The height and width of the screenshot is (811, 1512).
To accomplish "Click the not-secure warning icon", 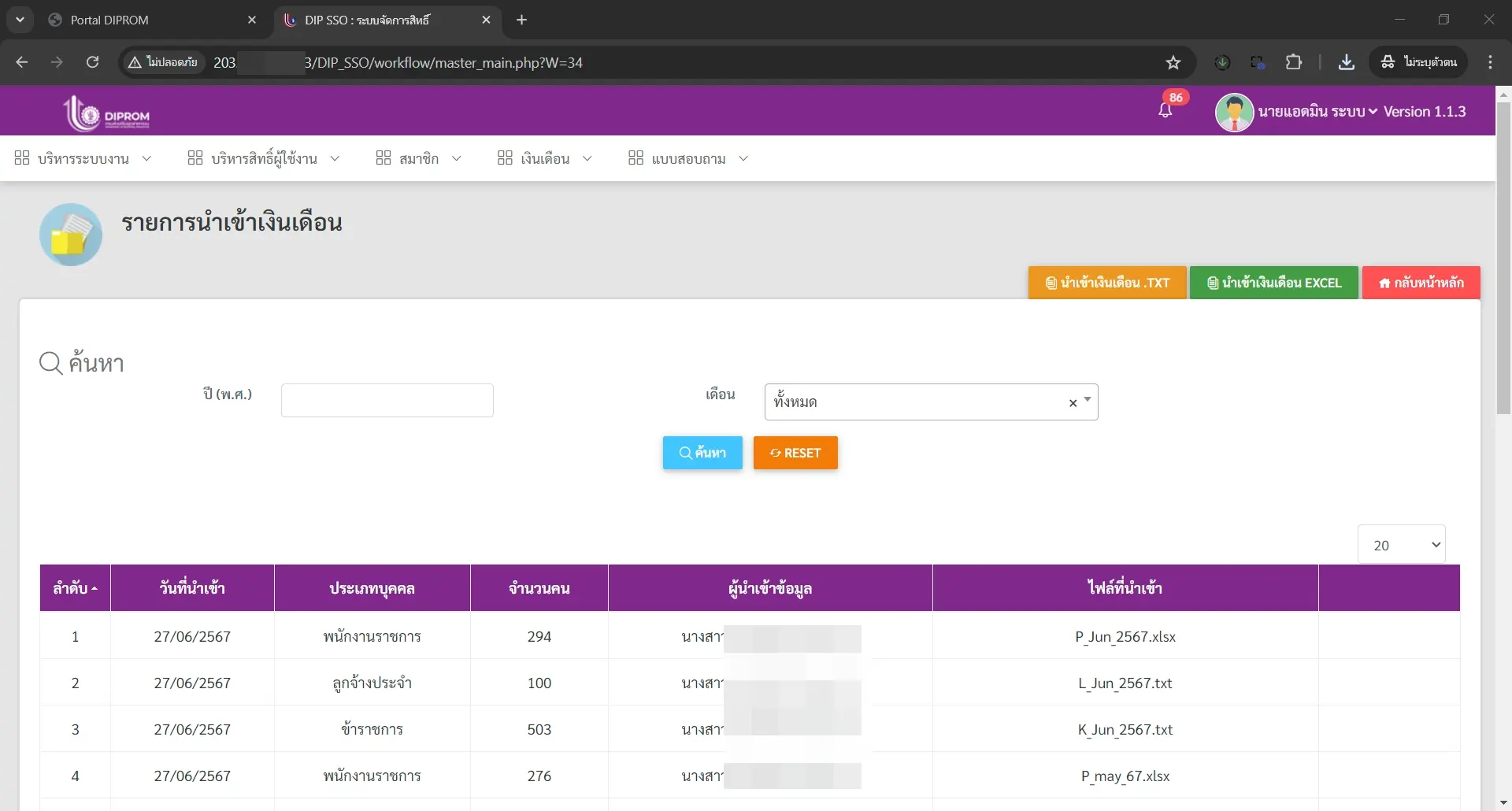I will (135, 62).
